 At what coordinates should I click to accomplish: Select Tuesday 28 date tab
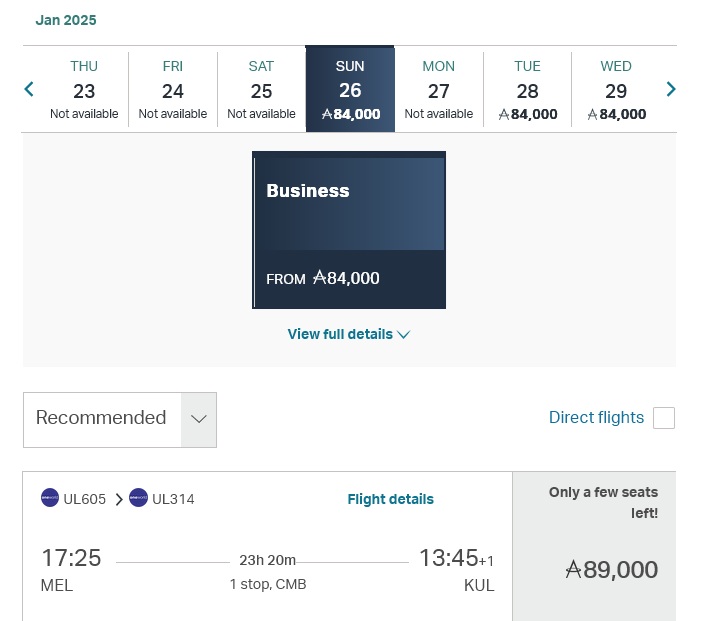527,89
